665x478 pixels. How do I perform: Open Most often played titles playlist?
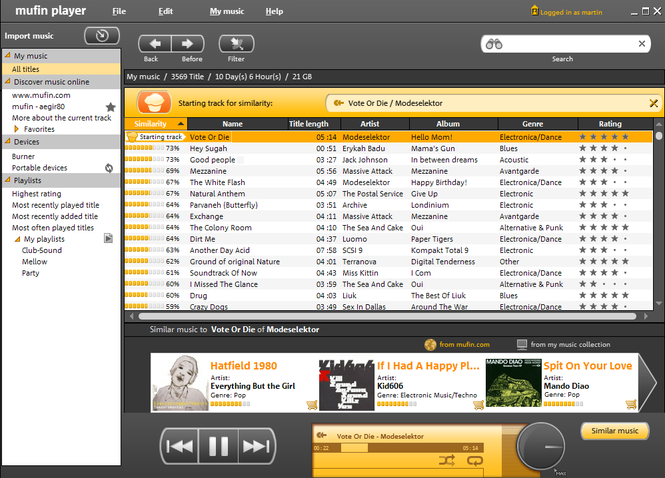coord(53,228)
